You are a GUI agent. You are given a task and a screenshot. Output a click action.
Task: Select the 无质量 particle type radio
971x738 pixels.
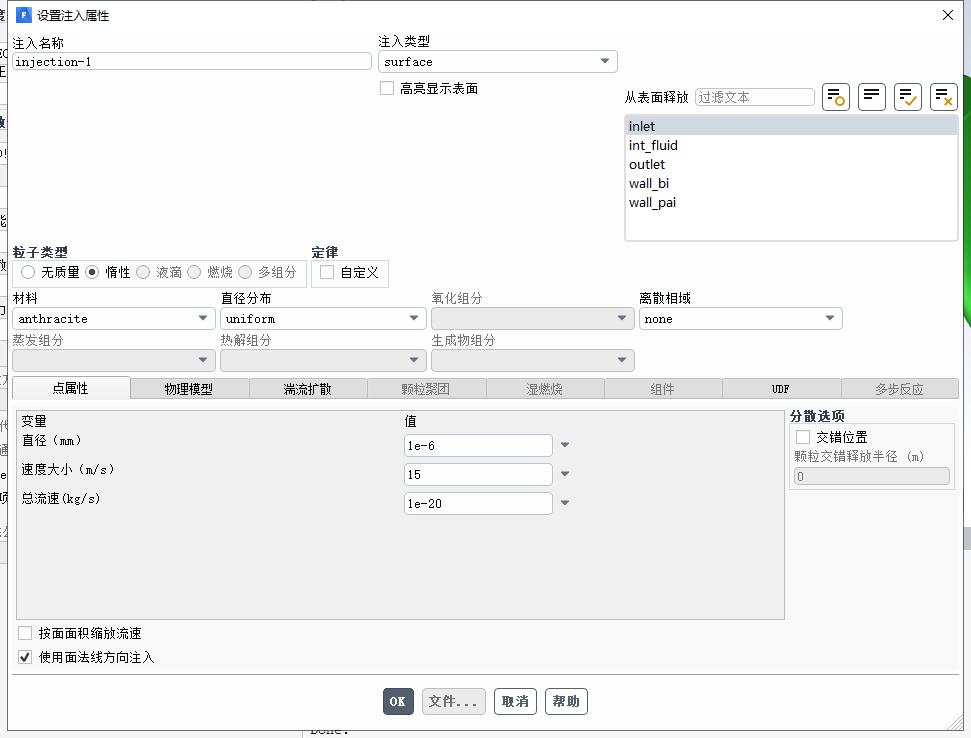pyautogui.click(x=28, y=272)
